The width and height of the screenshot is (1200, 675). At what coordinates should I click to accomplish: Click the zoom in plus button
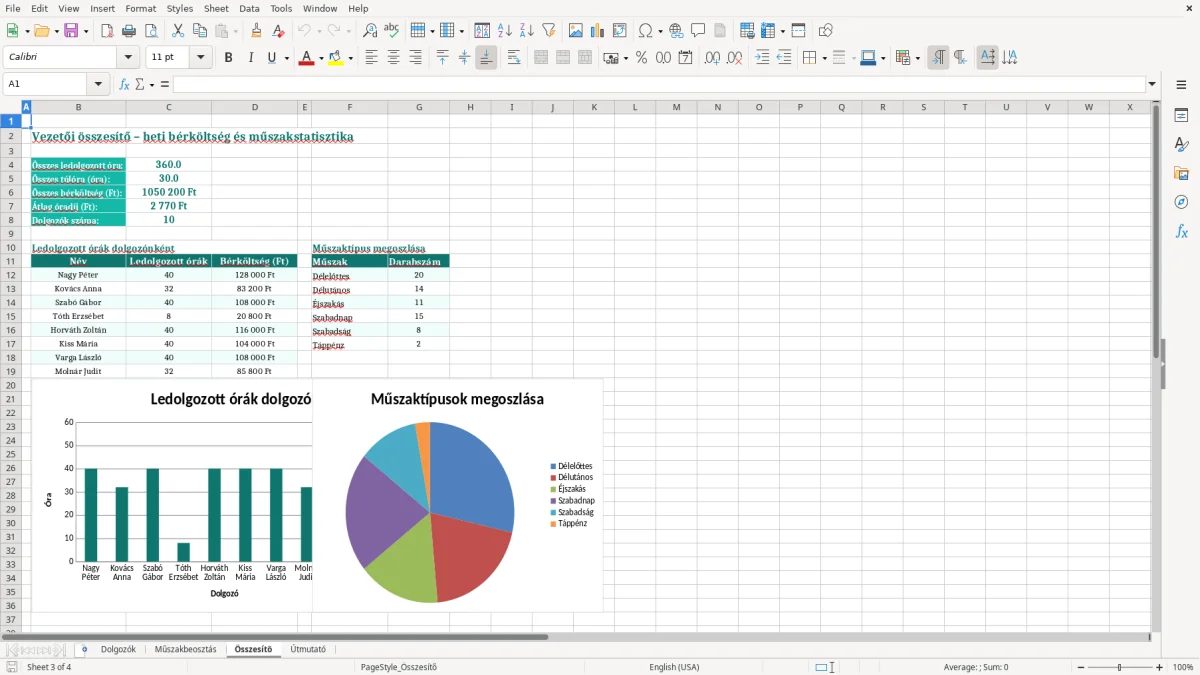[x=1160, y=667]
